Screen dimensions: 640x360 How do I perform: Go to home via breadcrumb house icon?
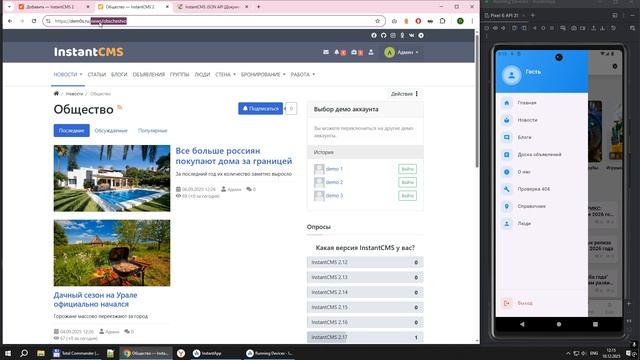click(x=56, y=93)
